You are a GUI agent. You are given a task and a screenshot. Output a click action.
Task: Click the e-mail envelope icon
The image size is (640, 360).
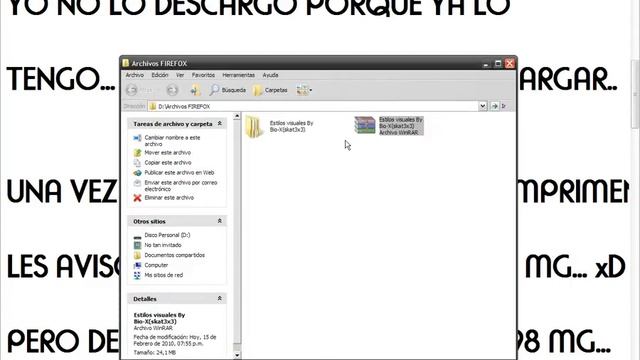[x=138, y=183]
